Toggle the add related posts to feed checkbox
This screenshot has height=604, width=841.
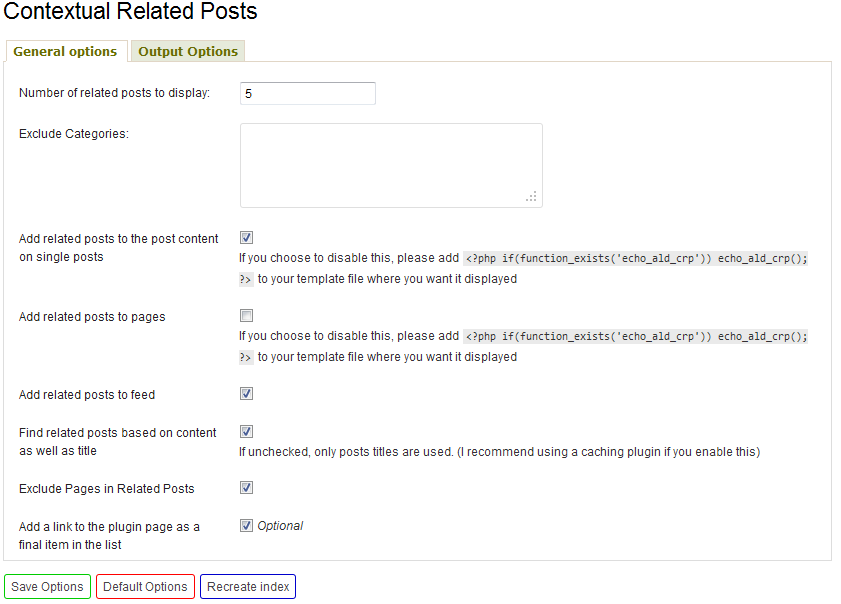pos(246,394)
